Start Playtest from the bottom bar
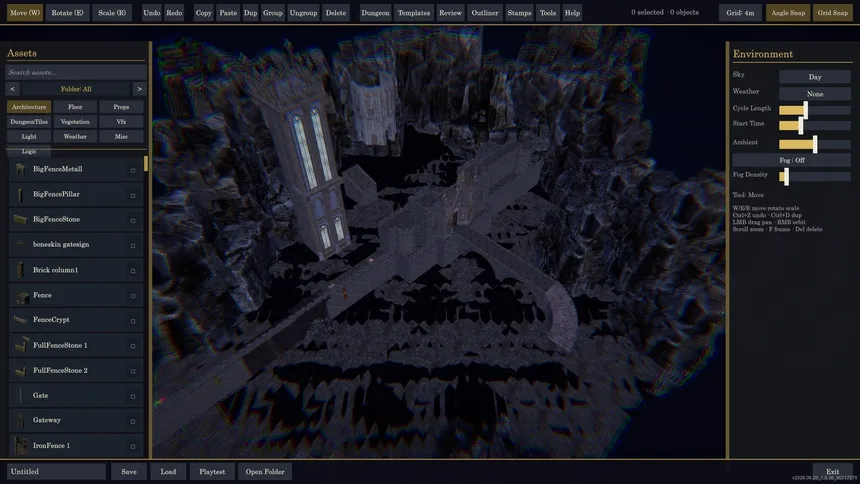Viewport: 860px width, 484px height. (x=212, y=471)
